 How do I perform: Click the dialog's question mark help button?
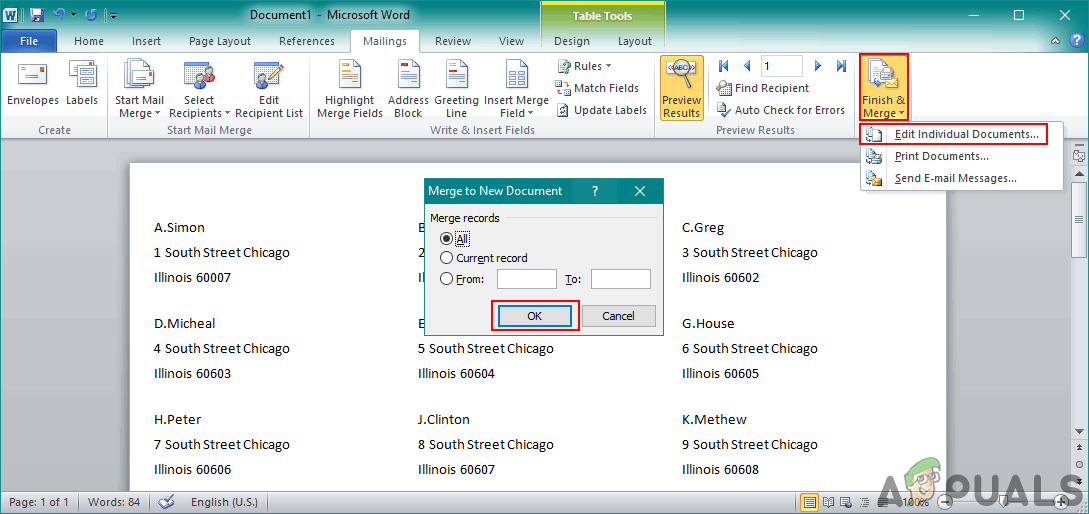[x=595, y=191]
